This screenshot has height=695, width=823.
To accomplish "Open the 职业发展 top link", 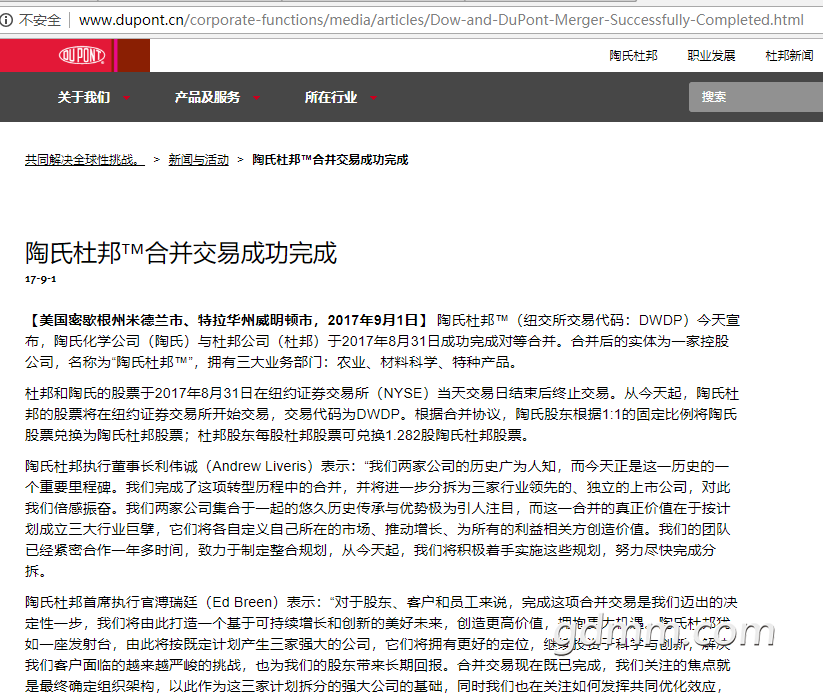I will [x=711, y=56].
